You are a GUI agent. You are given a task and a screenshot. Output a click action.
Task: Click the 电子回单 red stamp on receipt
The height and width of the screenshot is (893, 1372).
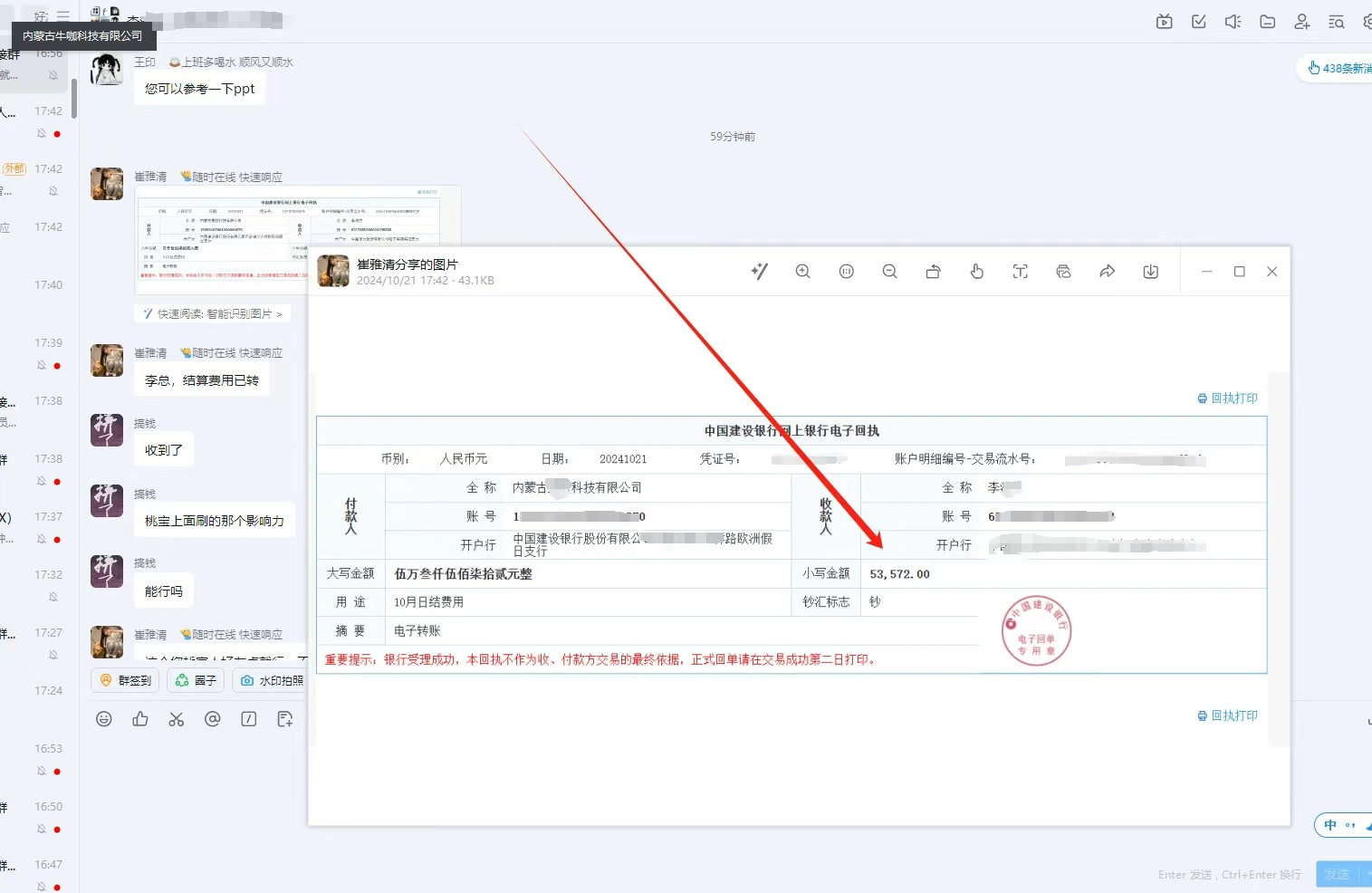[1036, 631]
